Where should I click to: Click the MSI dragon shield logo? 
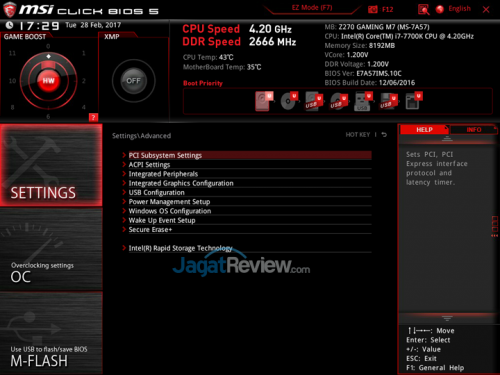pyautogui.click(x=9, y=9)
